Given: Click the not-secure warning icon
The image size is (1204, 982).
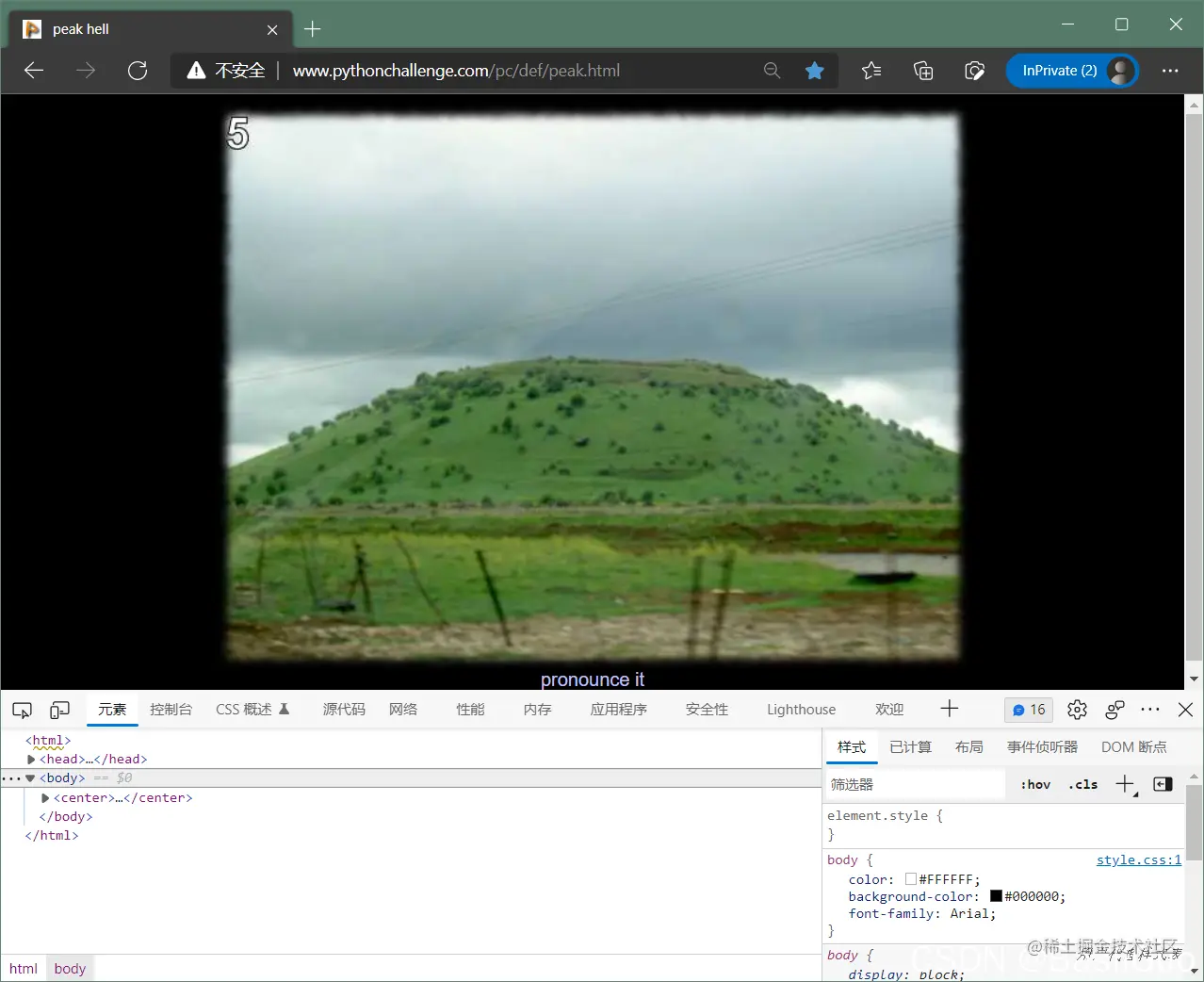Looking at the screenshot, I should click(x=196, y=71).
